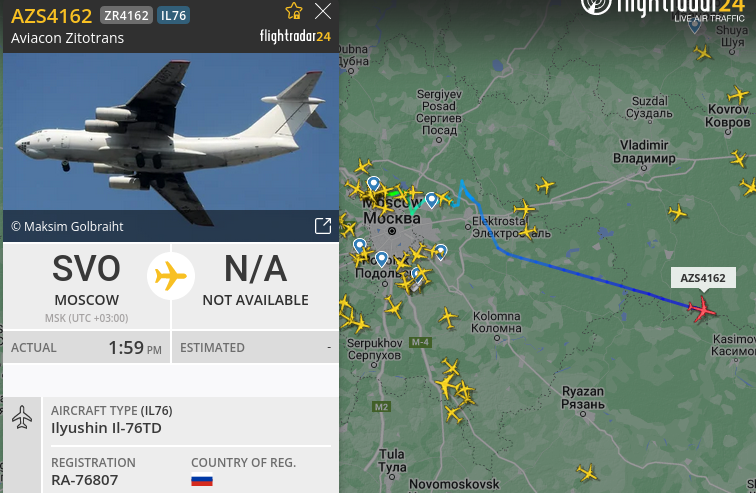Viewport: 756px width, 493px height.
Task: Click the yellow plane near Vladimir
Action: [545, 185]
